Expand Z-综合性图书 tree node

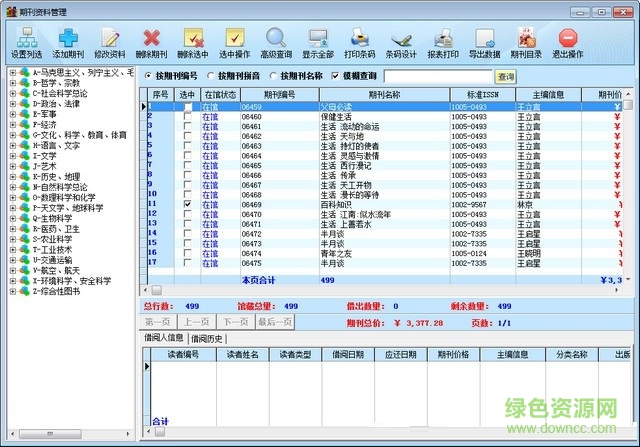pyautogui.click(x=13, y=291)
